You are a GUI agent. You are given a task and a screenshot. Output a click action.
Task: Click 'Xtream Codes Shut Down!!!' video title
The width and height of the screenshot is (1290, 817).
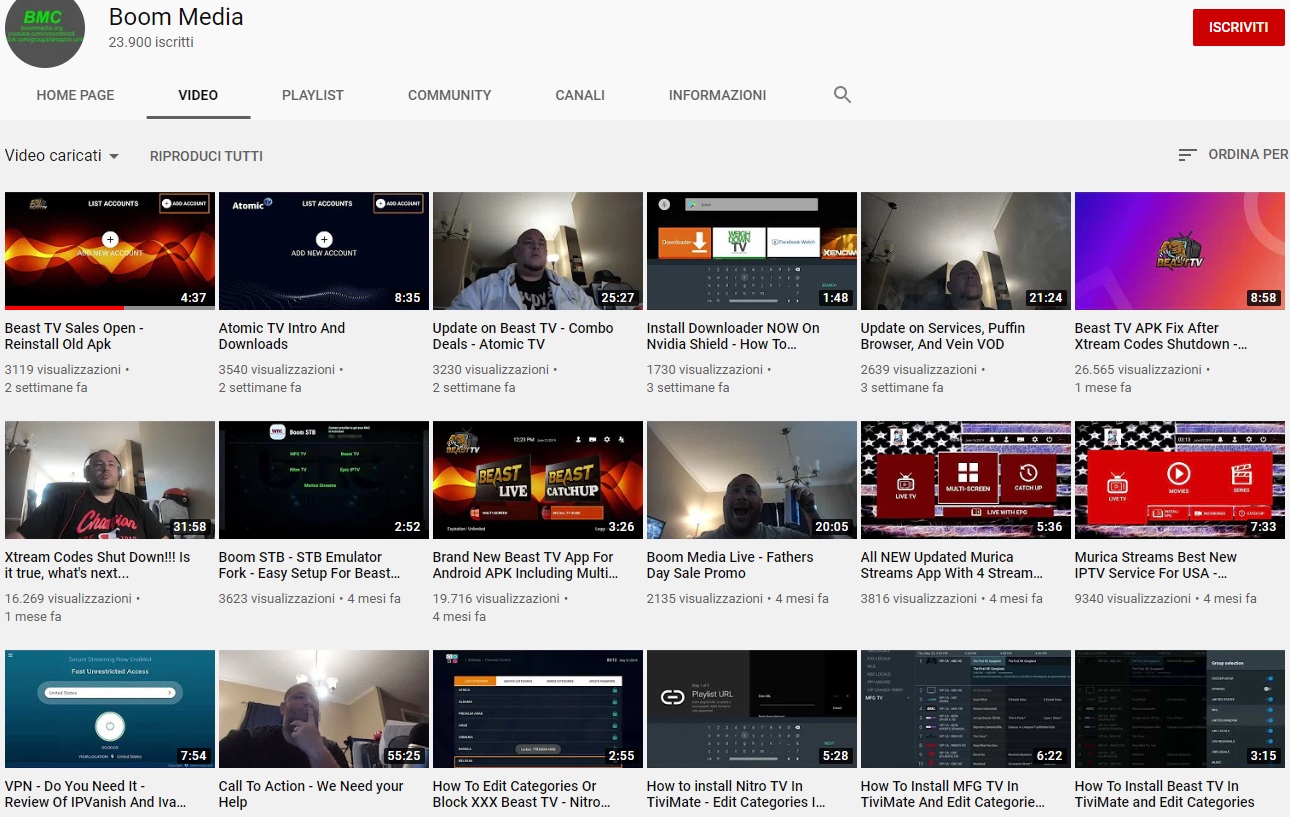97,565
